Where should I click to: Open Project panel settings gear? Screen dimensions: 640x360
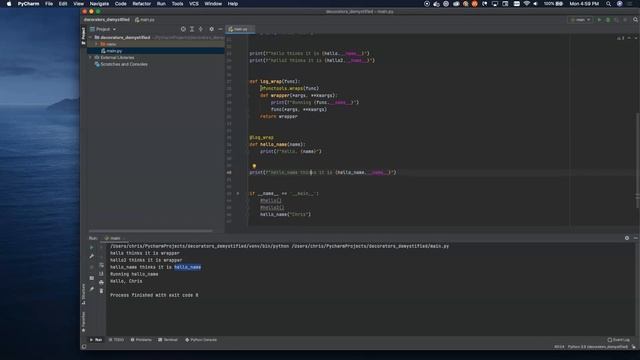pyautogui.click(x=211, y=29)
